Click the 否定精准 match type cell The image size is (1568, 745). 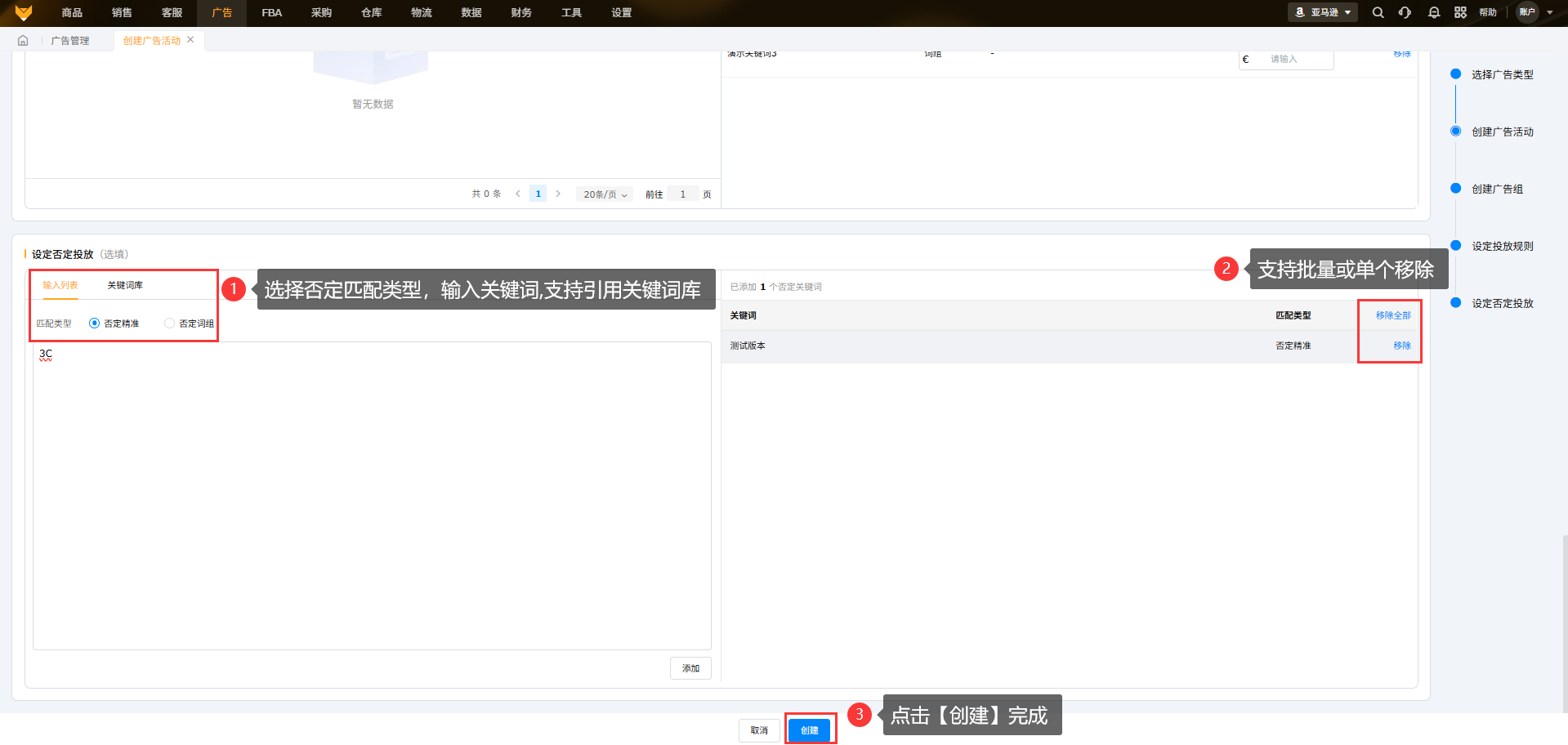pos(1293,346)
